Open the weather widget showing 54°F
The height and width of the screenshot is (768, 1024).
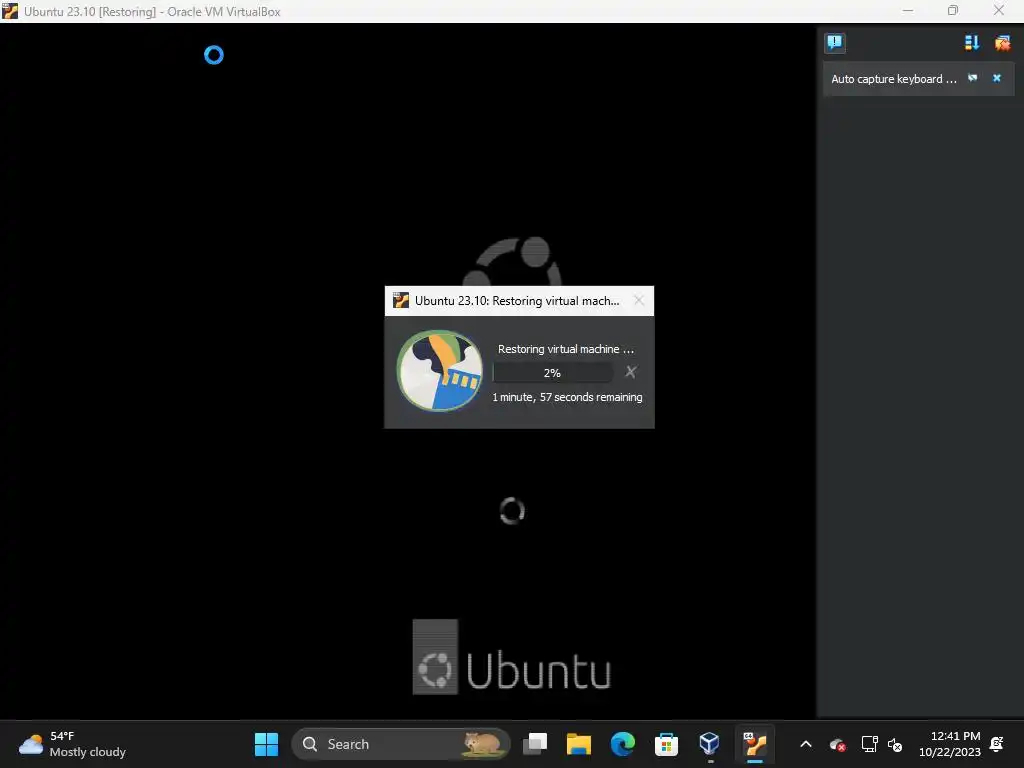point(72,744)
